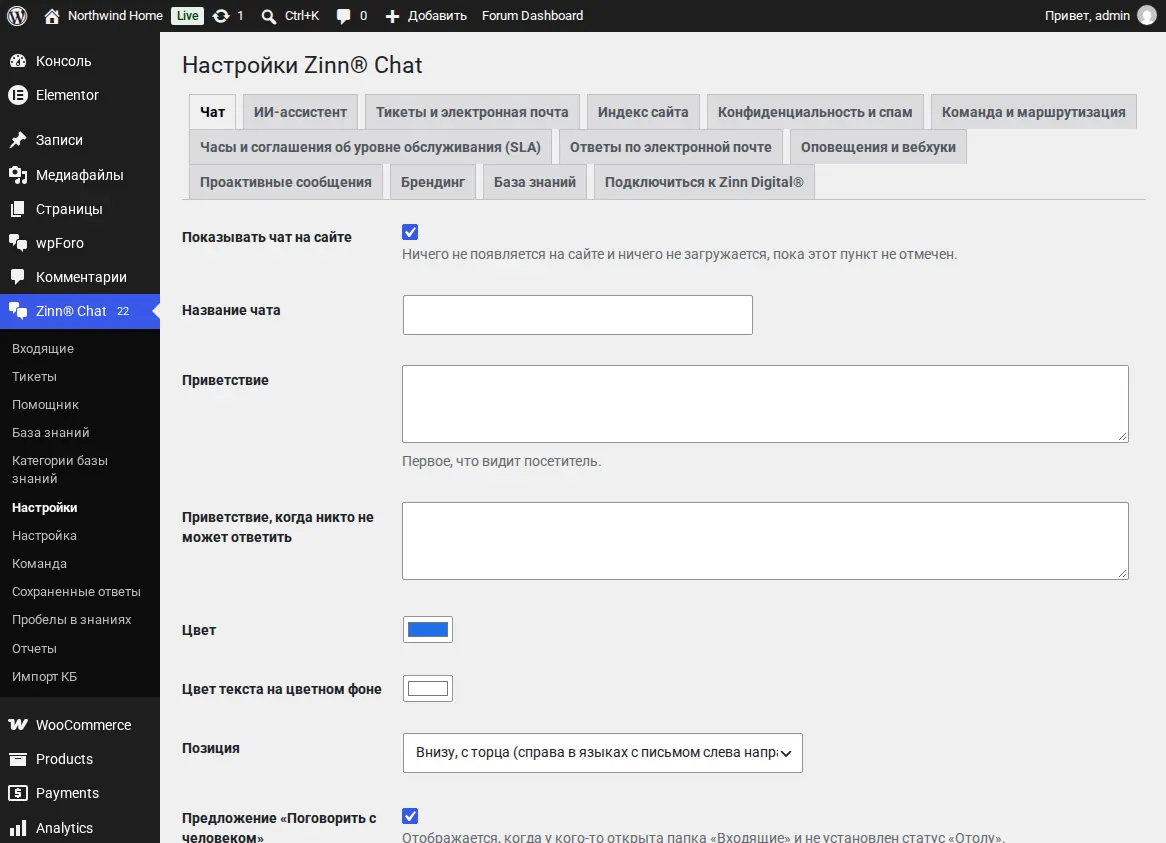The image size is (1166, 843).
Task: Click the updates refresh icon
Action: pyautogui.click(x=221, y=16)
